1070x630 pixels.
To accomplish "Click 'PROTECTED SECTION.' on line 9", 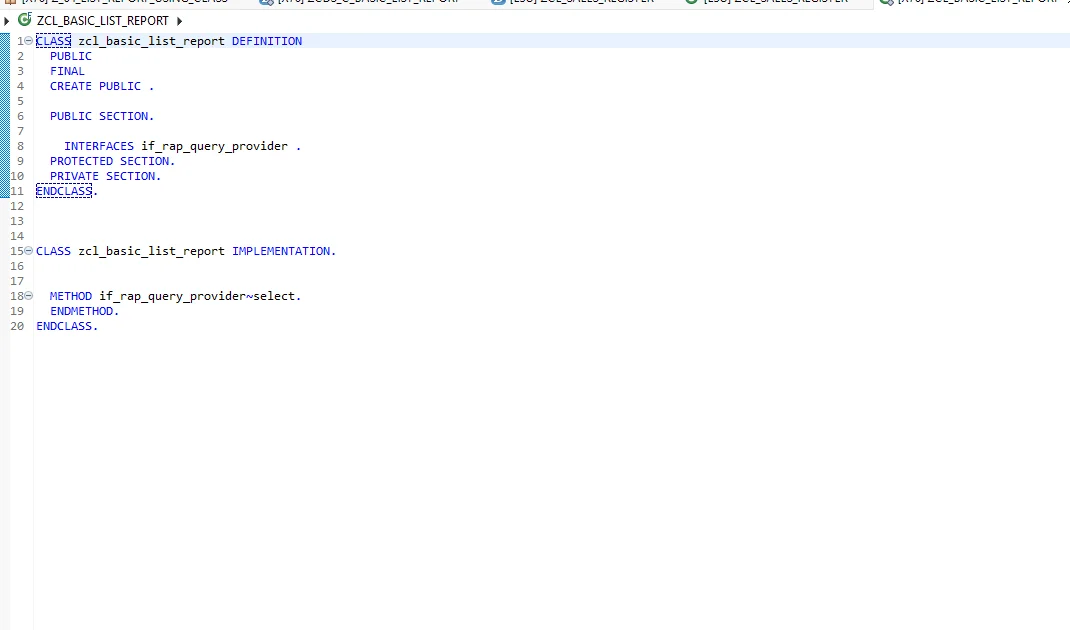I will pyautogui.click(x=113, y=161).
